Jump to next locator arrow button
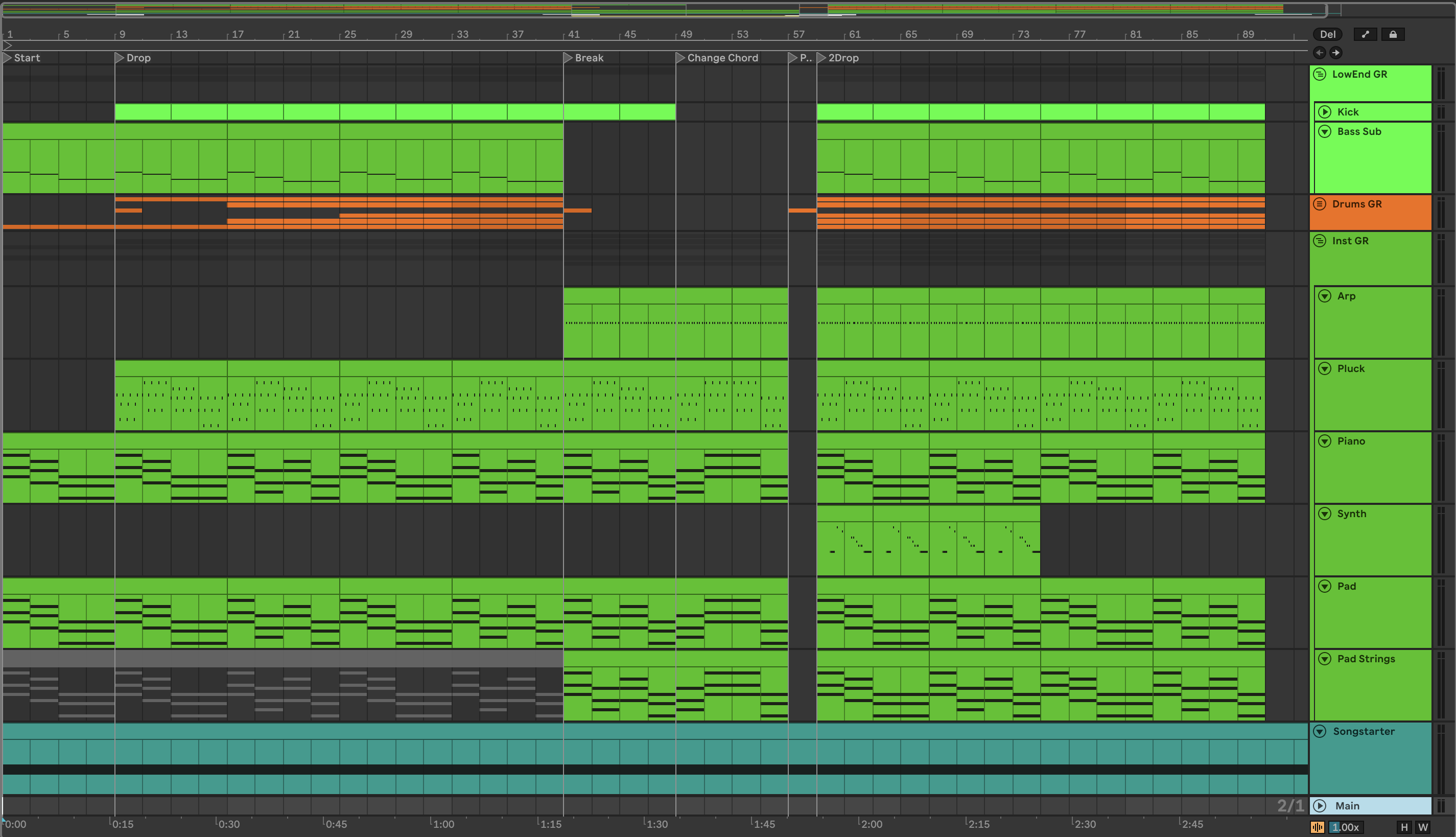Viewport: 1456px width, 837px height. (x=1335, y=53)
